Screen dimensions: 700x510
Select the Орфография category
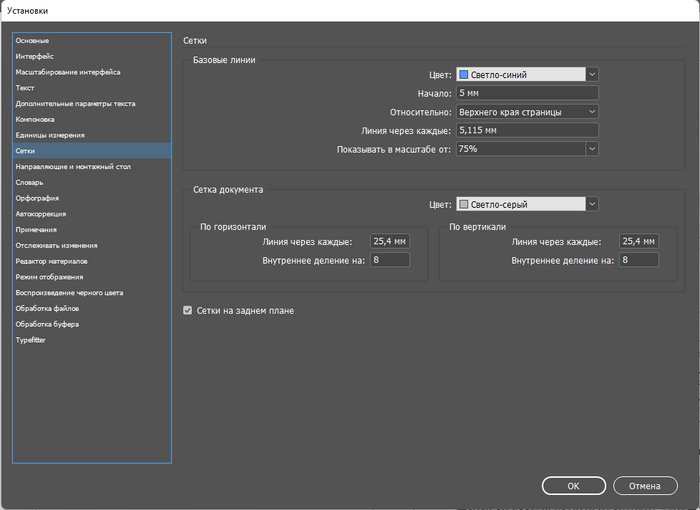36,198
